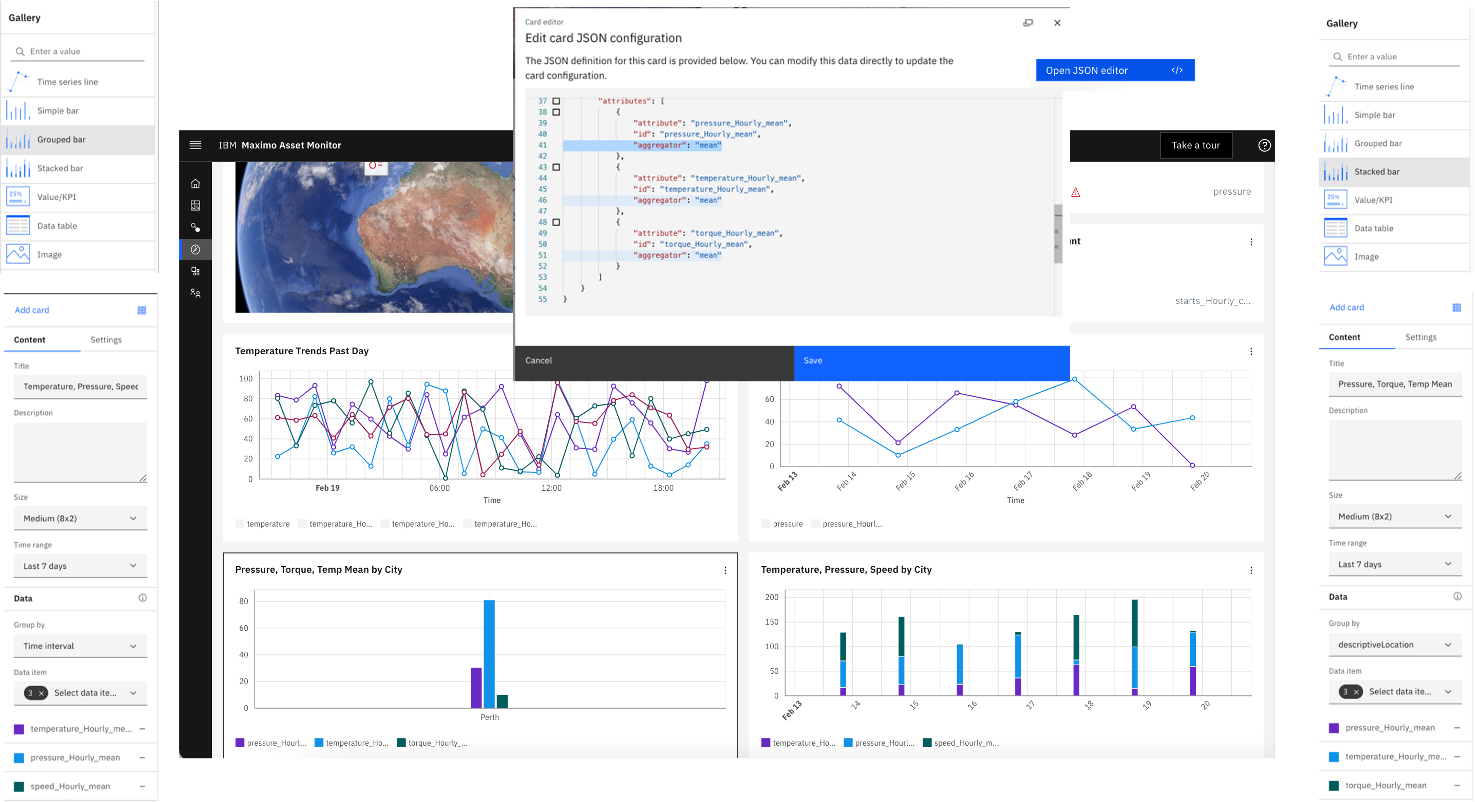The width and height of the screenshot is (1475, 802).
Task: Open the Group by descriptiveLocation dropdown
Action: pyautogui.click(x=1395, y=644)
